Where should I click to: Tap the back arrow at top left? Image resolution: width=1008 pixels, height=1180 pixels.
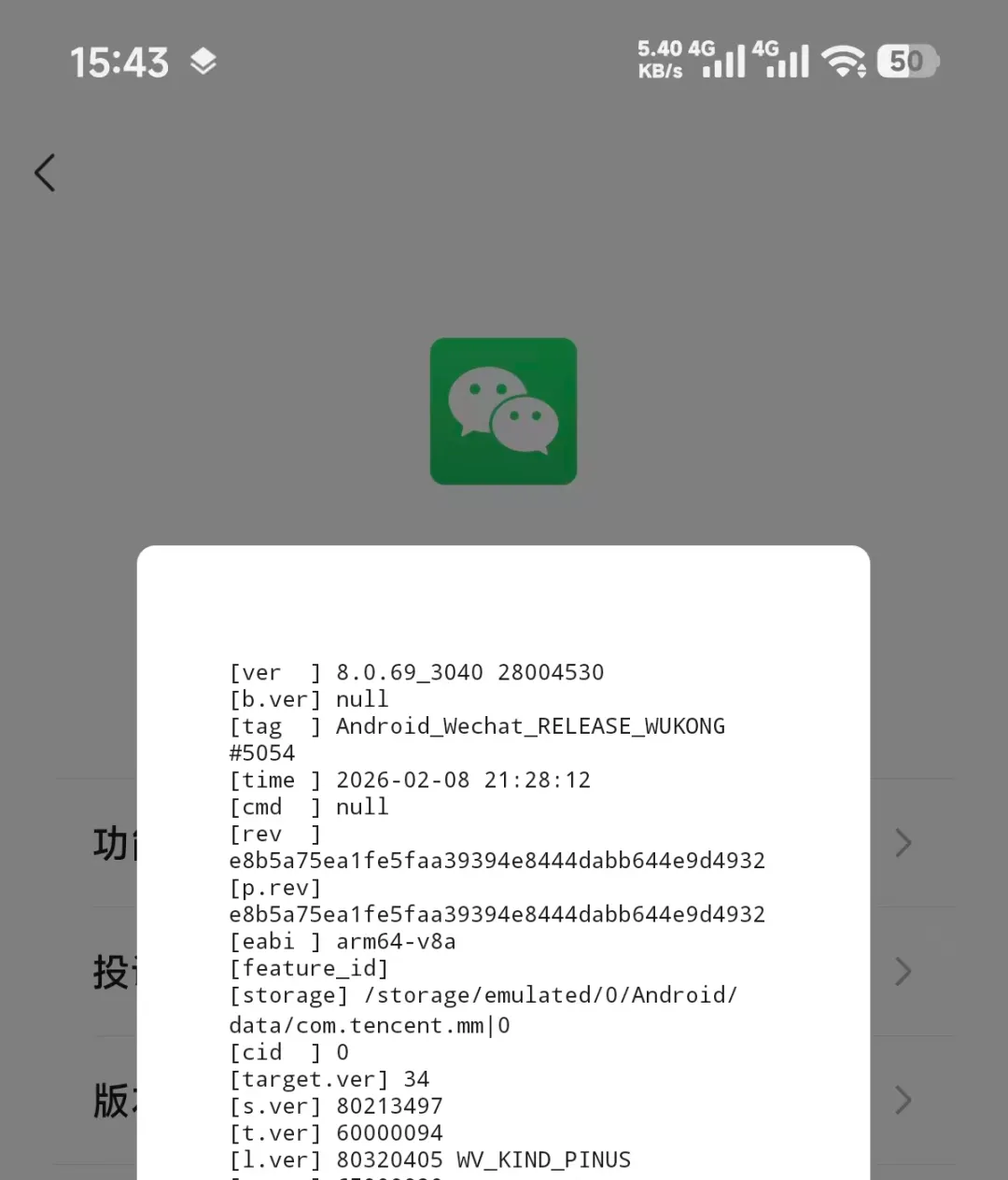[45, 173]
